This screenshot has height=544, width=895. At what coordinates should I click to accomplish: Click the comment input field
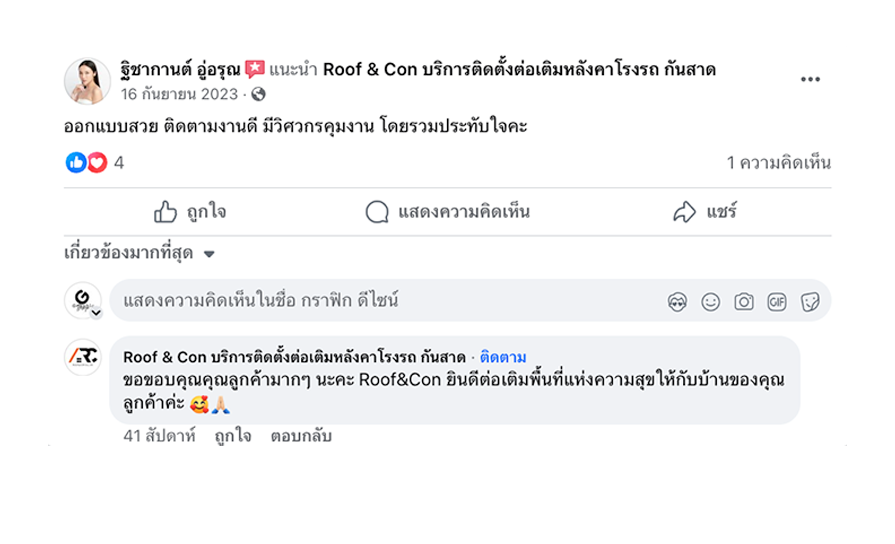(x=380, y=301)
